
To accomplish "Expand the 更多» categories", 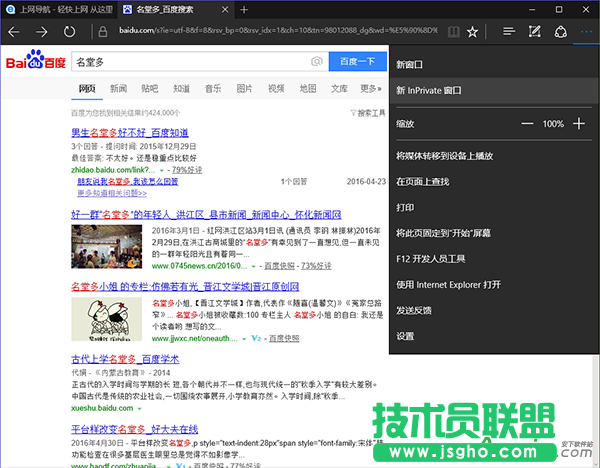I will [x=370, y=89].
